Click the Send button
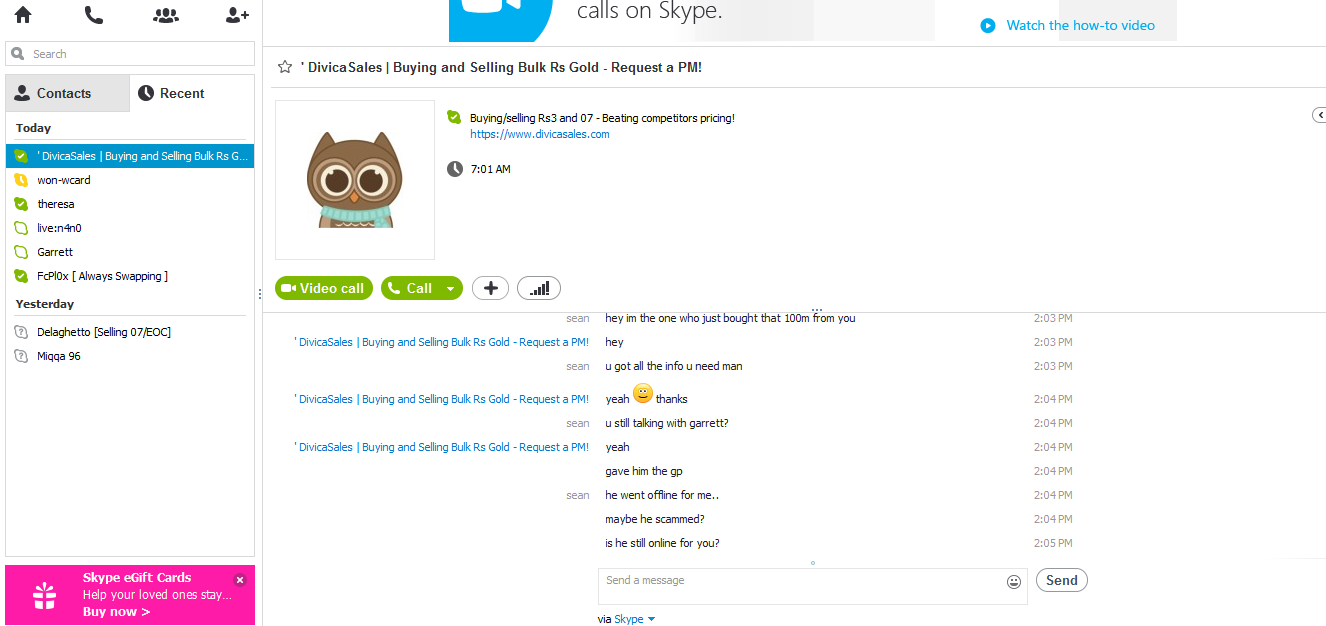Screen dimensions: 1326x626 tap(1061, 580)
